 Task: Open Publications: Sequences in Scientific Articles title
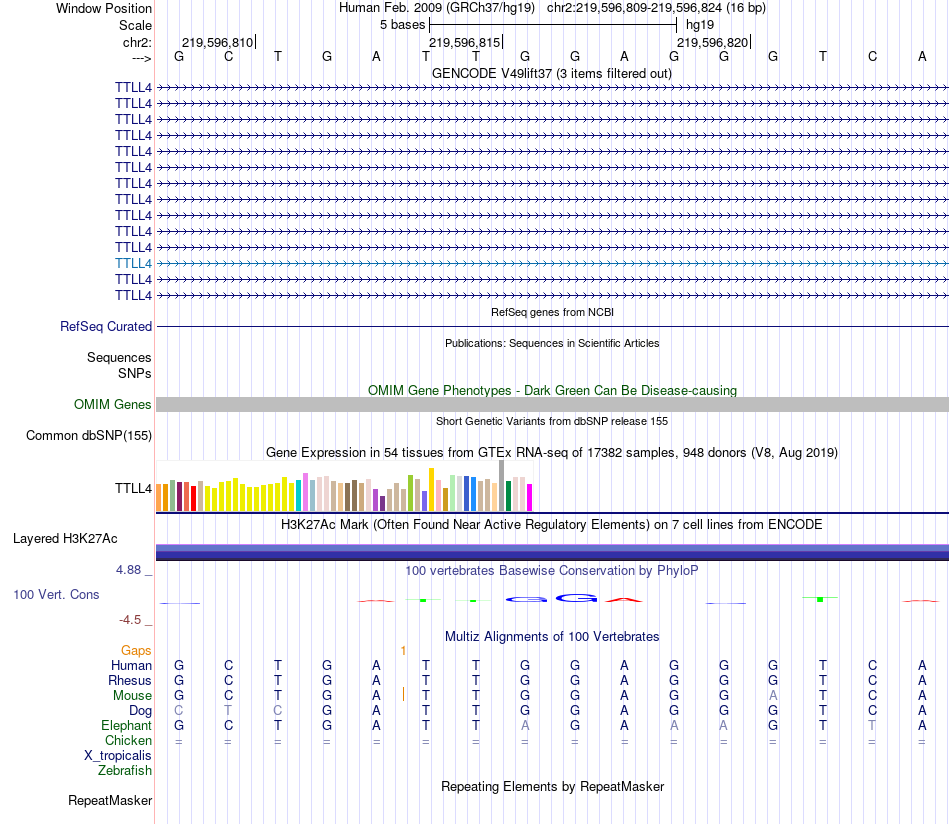point(552,344)
